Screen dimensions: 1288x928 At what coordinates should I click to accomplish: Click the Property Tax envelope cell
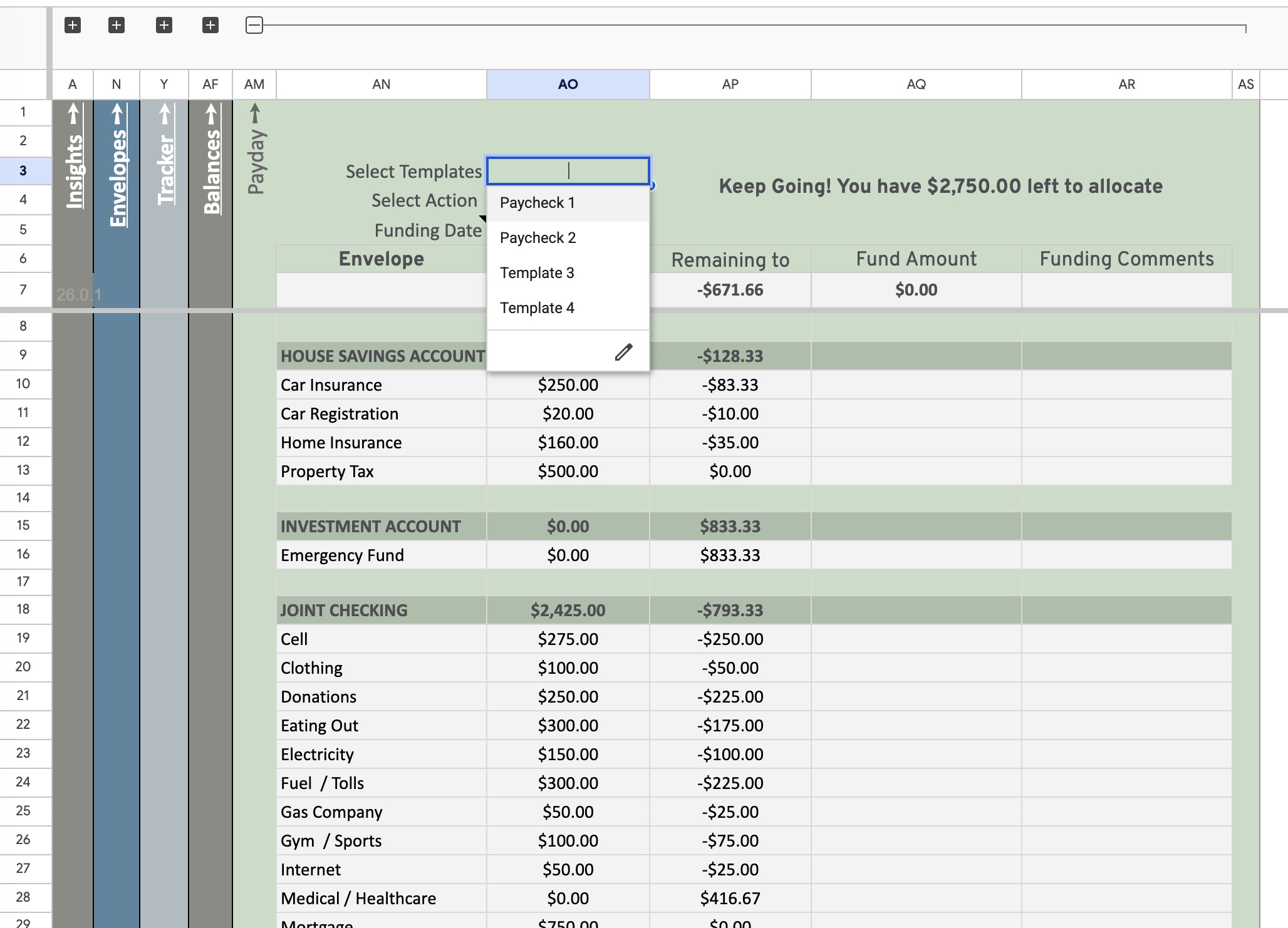382,472
